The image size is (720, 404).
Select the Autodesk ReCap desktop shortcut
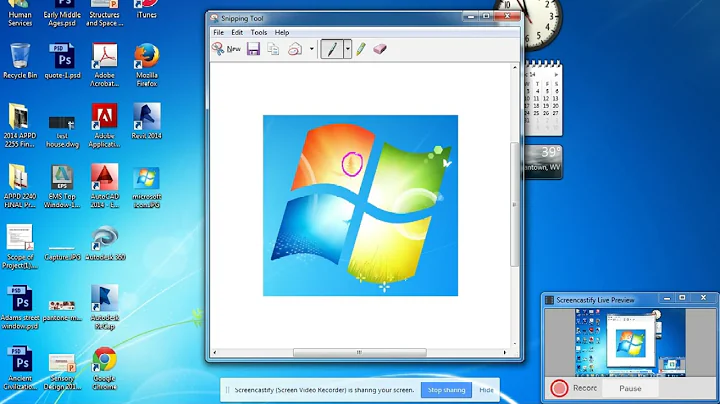tap(105, 307)
